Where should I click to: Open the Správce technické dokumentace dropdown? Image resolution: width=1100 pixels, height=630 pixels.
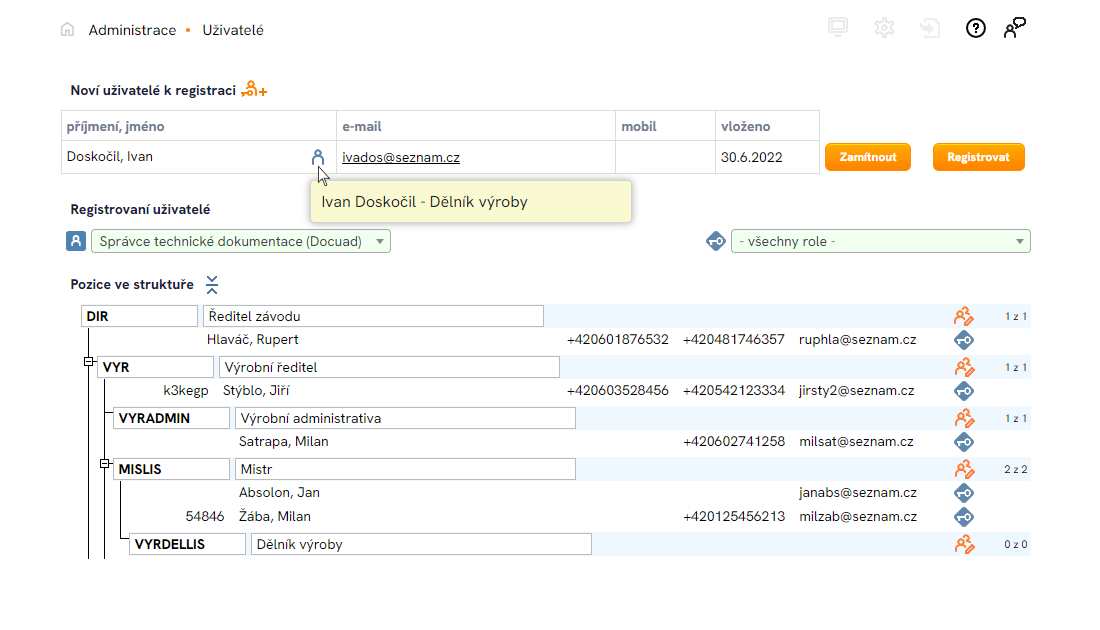click(240, 241)
